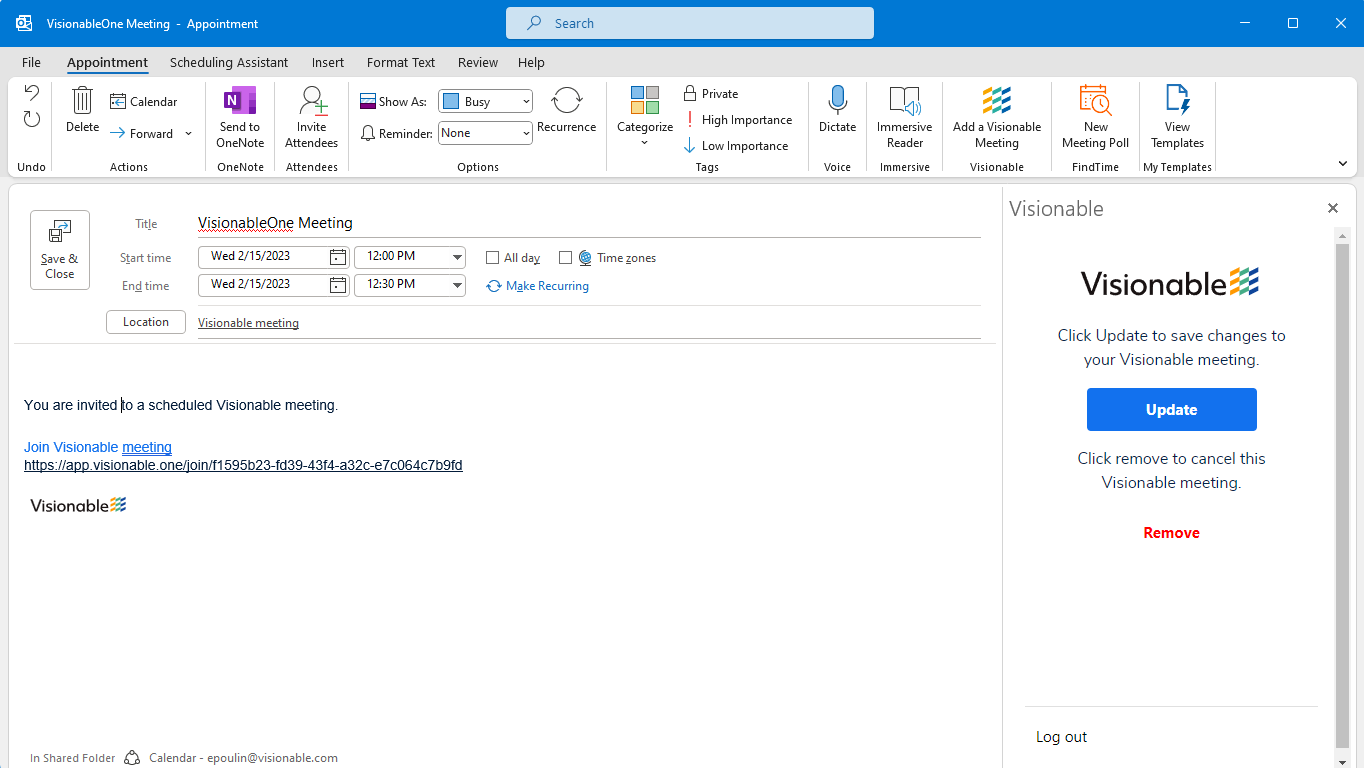Open the Recurrence settings
This screenshot has width=1366, height=768.
click(567, 110)
